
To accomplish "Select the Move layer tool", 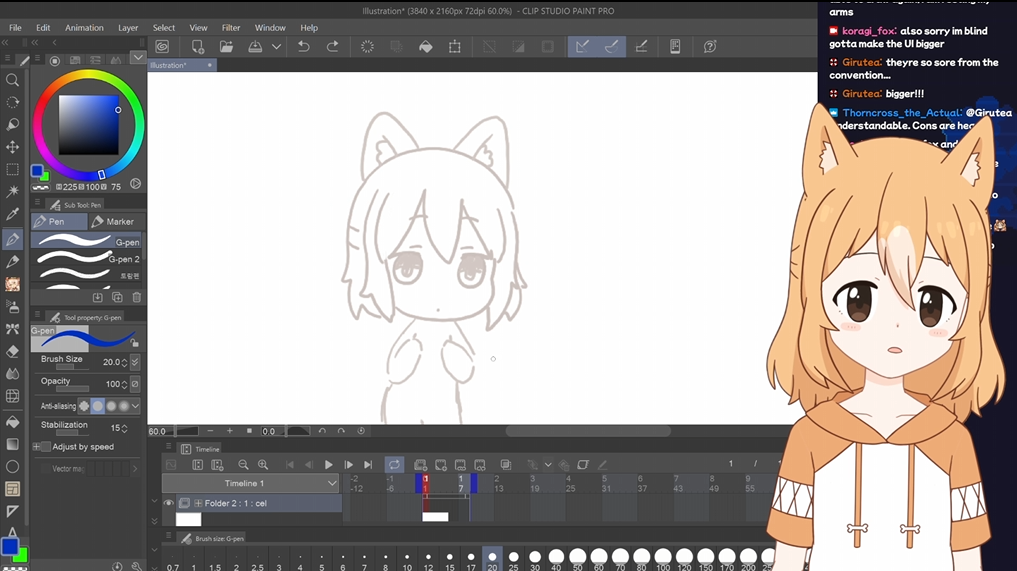I will pos(12,147).
